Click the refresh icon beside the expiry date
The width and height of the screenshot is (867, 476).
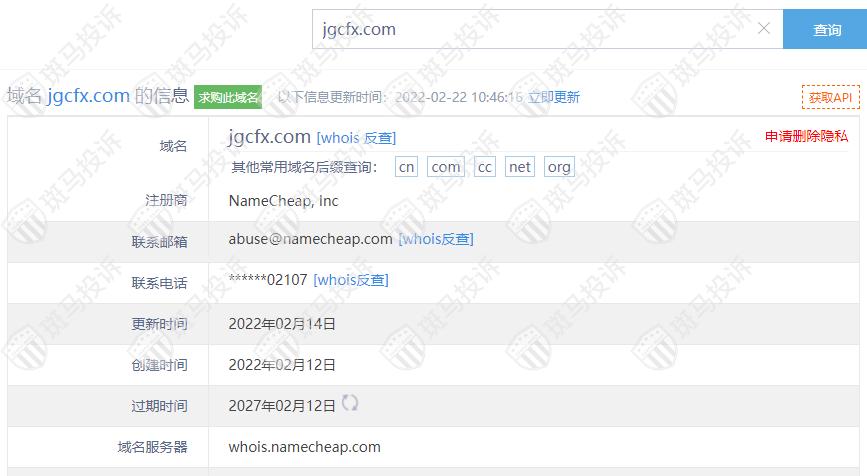click(x=349, y=403)
